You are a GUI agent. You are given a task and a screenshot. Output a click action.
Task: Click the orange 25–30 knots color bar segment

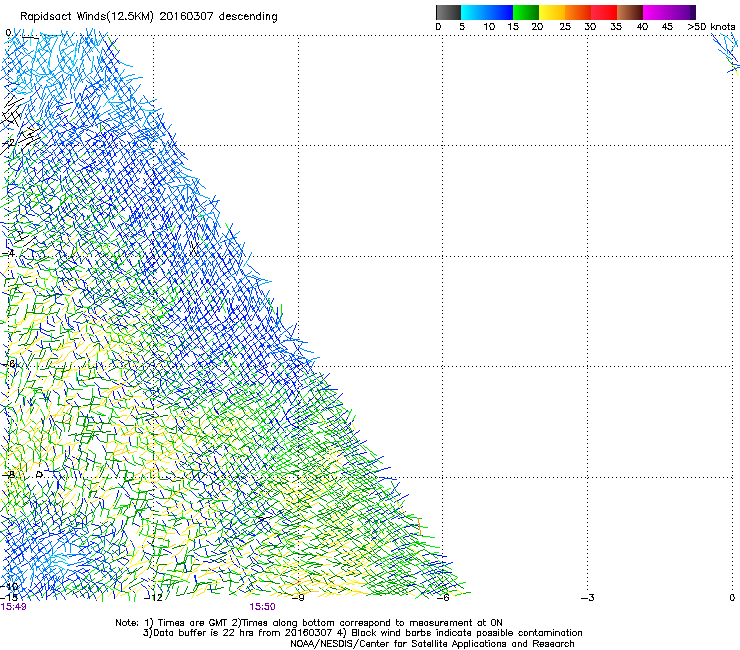click(x=578, y=12)
